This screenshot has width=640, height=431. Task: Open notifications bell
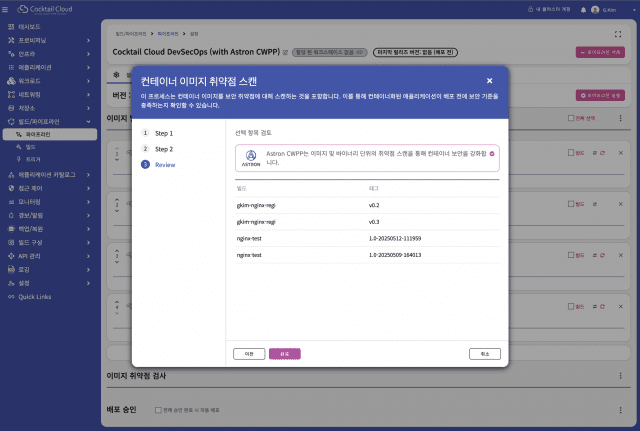pos(583,10)
